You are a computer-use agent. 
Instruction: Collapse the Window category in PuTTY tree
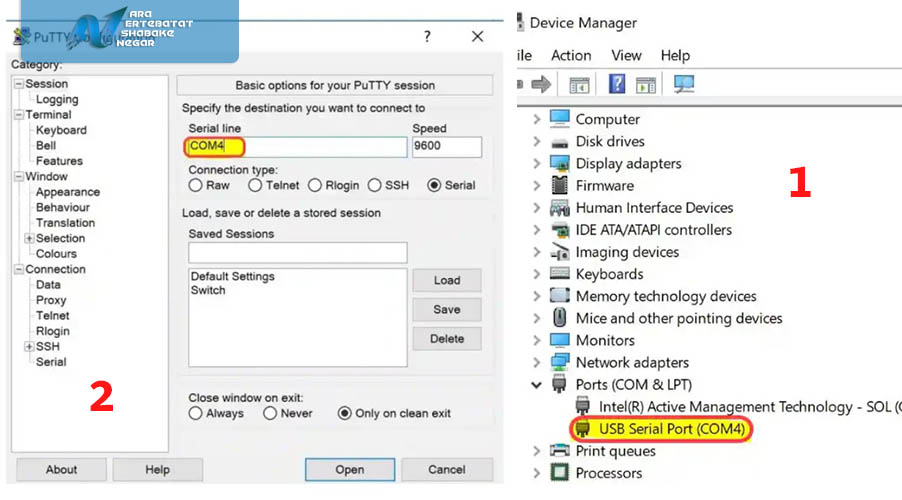[x=19, y=177]
